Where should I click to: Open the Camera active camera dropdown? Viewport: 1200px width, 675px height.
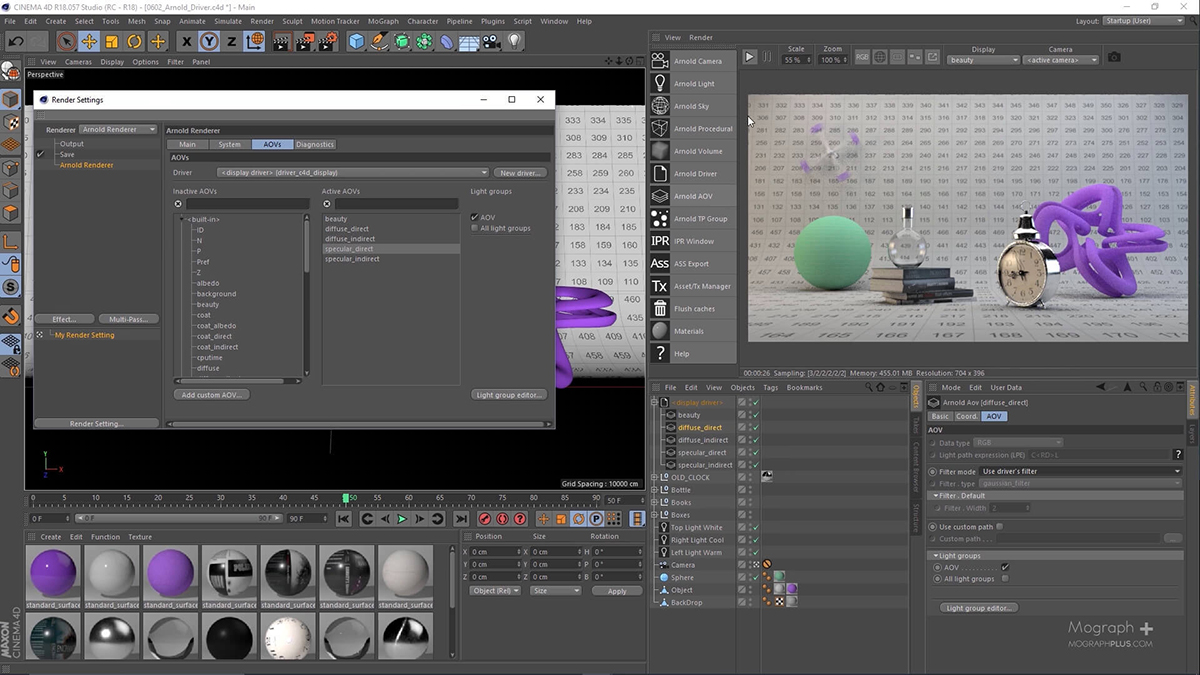(x=1060, y=60)
